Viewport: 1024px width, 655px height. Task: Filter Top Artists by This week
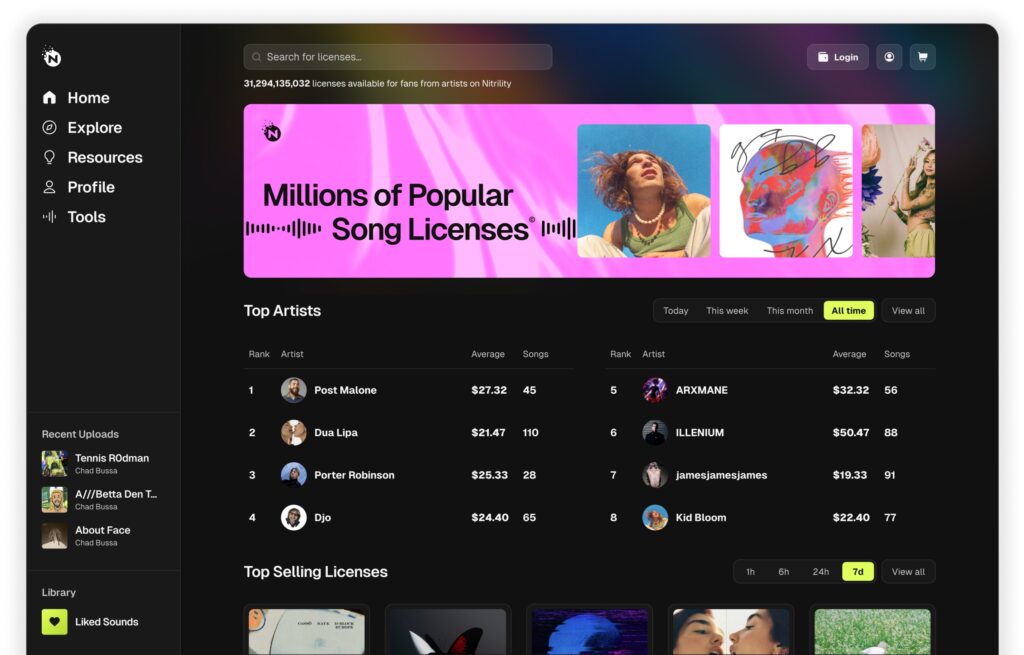[727, 311]
